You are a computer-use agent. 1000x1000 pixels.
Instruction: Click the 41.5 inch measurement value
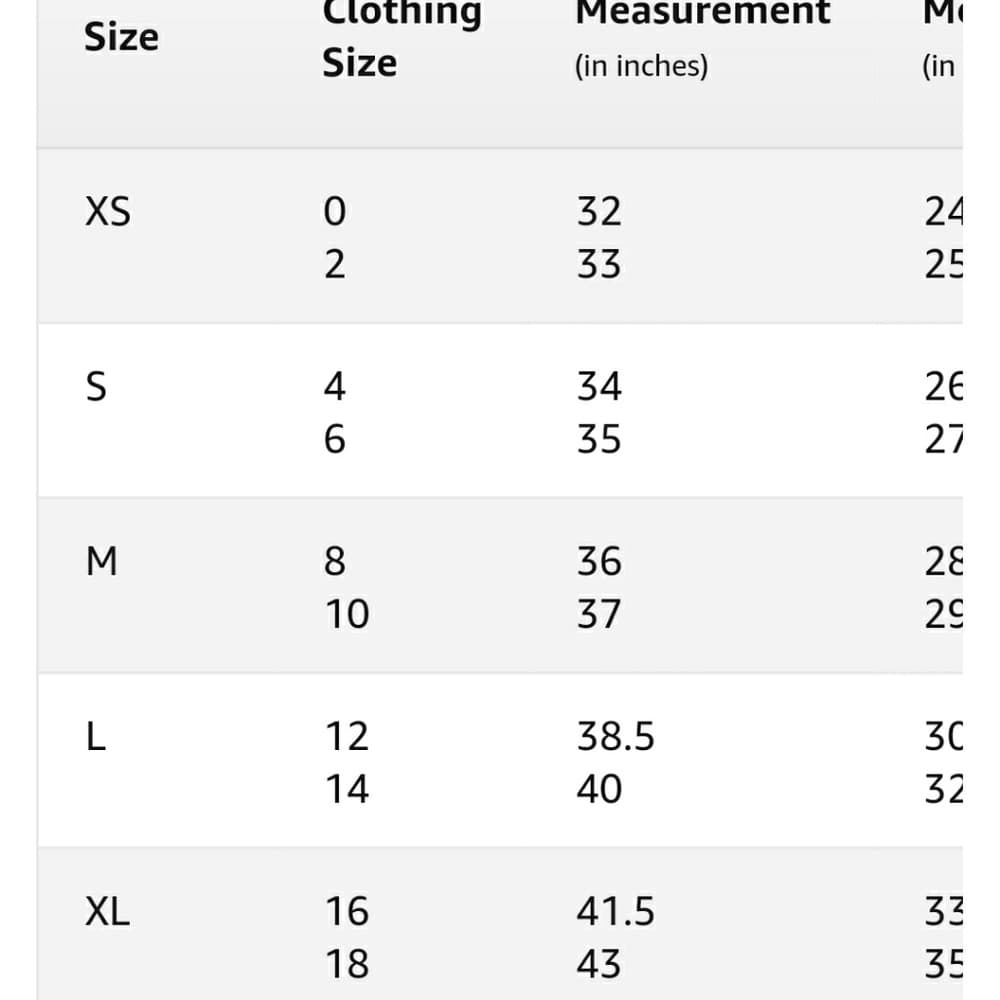coord(615,911)
